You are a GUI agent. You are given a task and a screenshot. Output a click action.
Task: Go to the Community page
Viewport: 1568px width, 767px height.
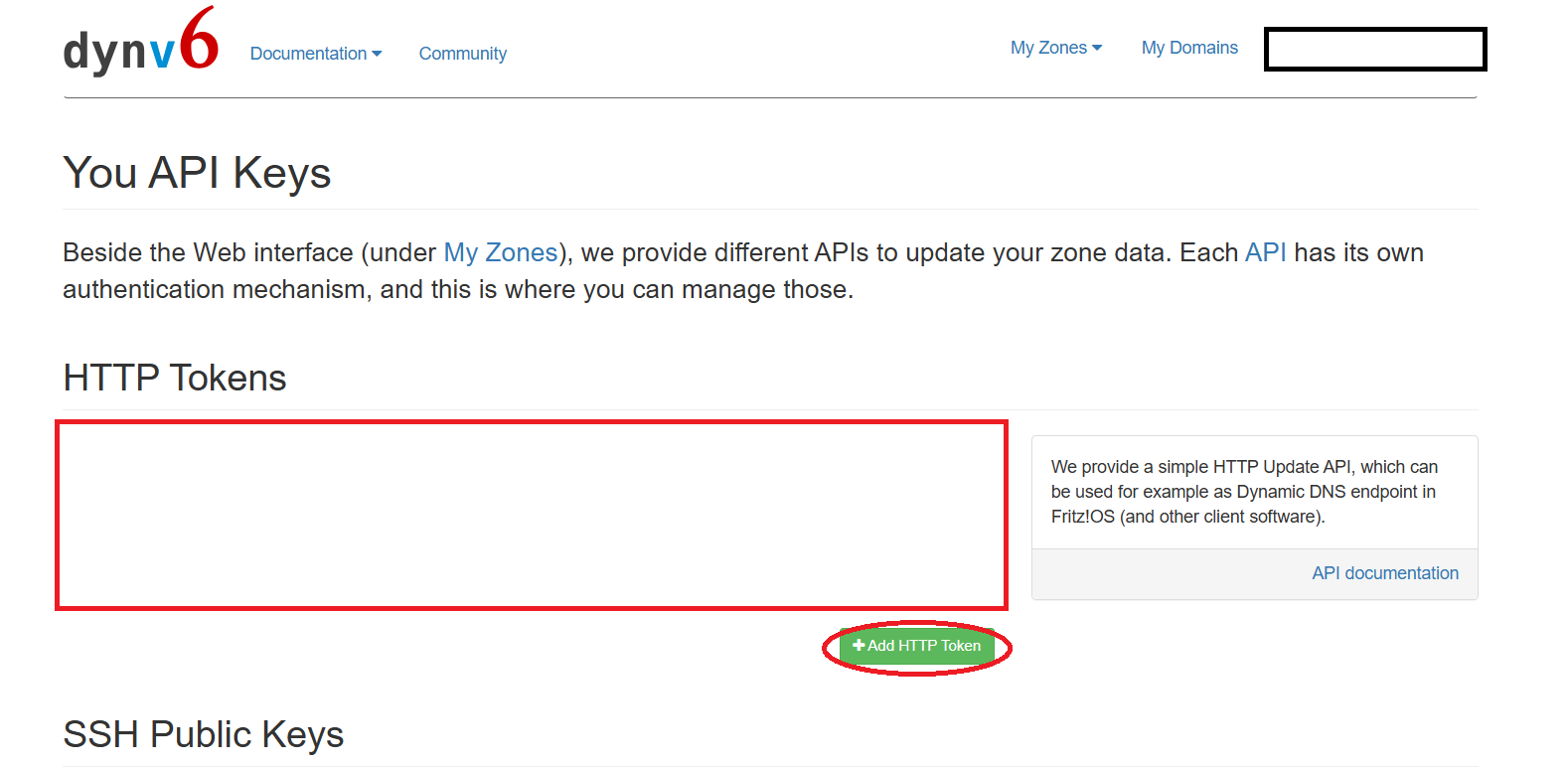462,54
